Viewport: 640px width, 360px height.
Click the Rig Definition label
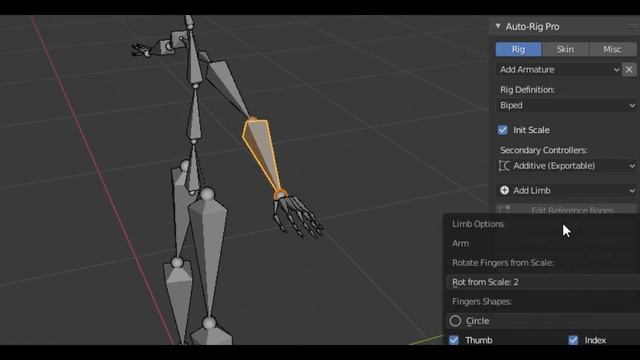(527, 90)
